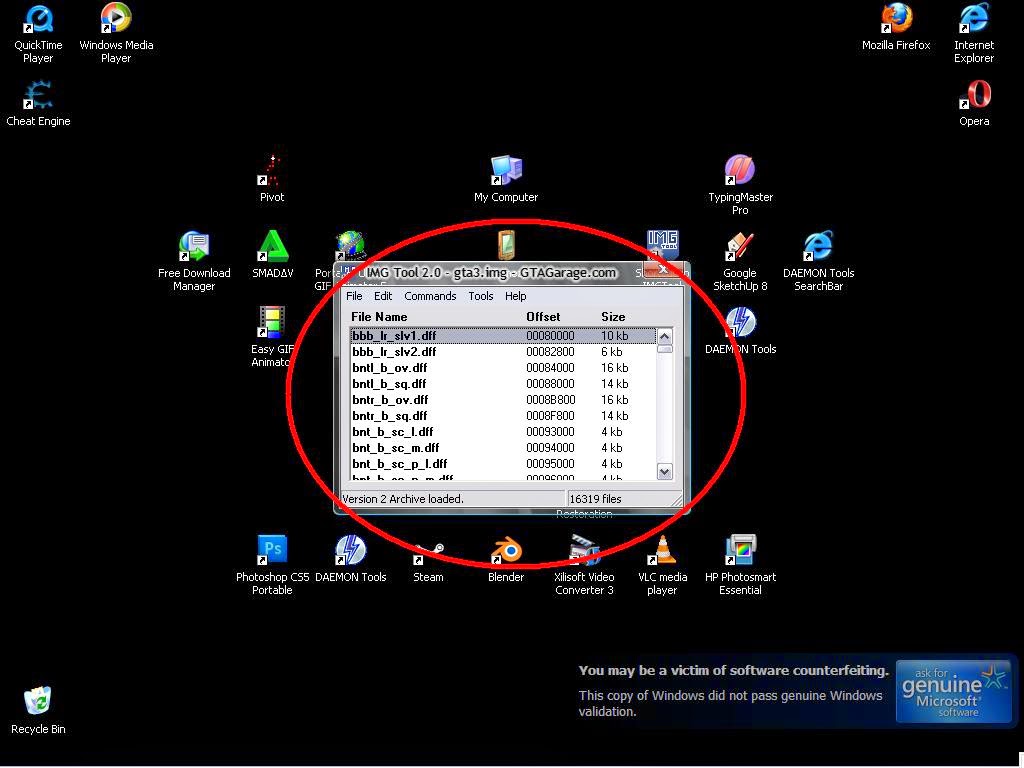Click the File Name column header
Screen dimensions: 1024x768
tap(379, 317)
